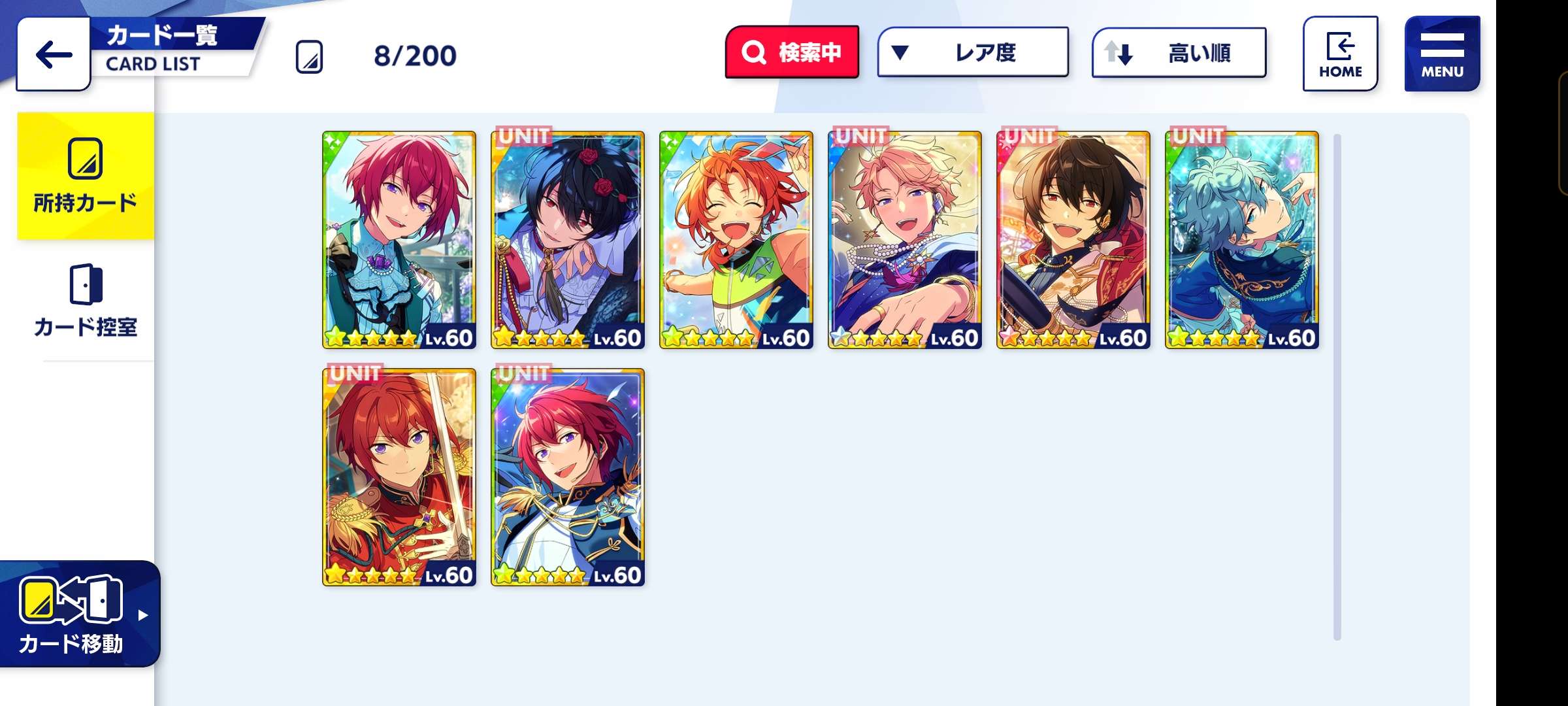The image size is (1568, 706).
Task: Click the magnifier icon in 検索中 button
Action: click(753, 52)
